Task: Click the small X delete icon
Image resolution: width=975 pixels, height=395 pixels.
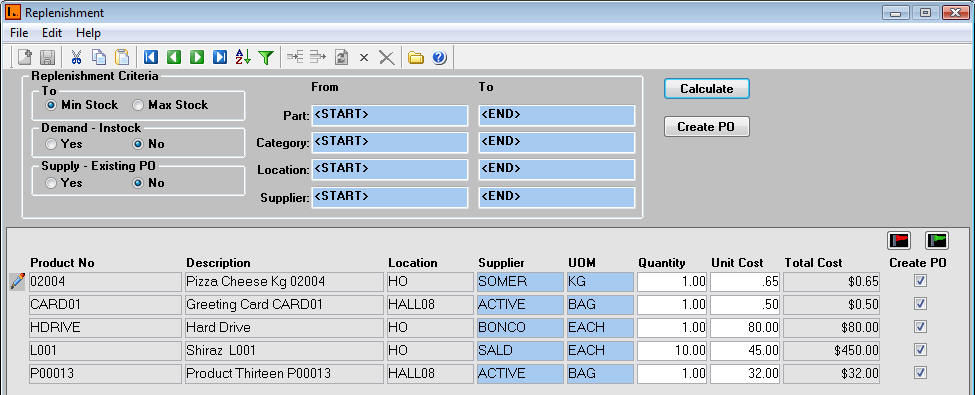Action: [x=364, y=58]
